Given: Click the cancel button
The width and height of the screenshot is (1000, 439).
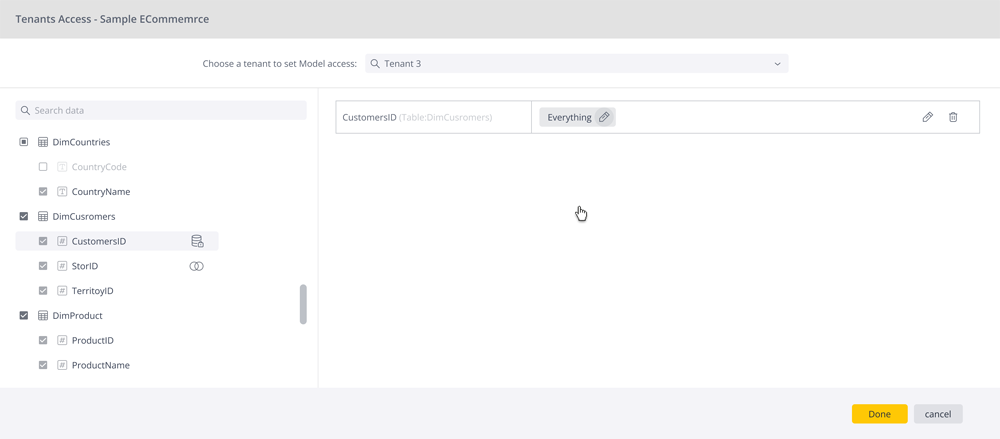Looking at the screenshot, I should [937, 414].
